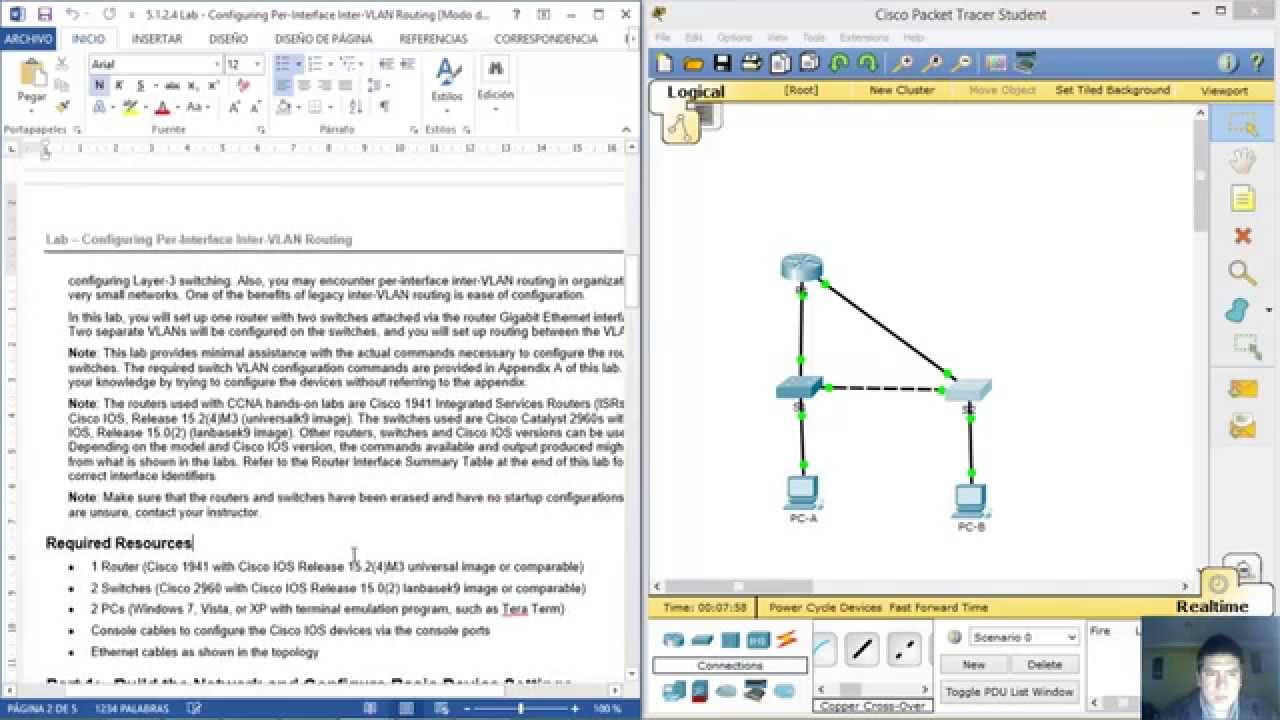Click the Network Information icon in Packet Tracer
The image size is (1280, 720).
[1228, 63]
